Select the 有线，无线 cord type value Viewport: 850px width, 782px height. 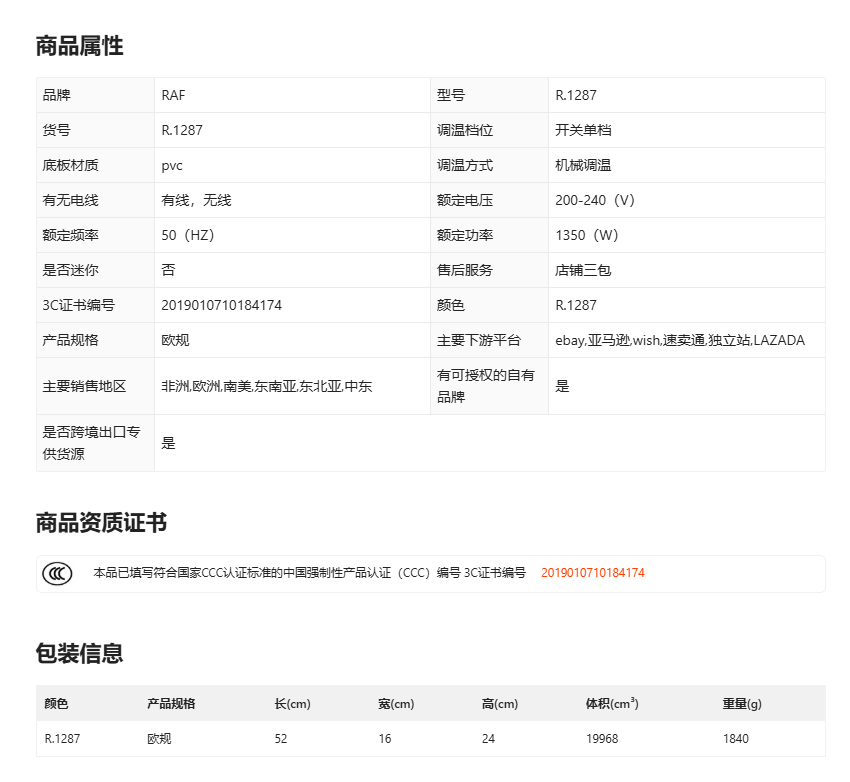196,201
